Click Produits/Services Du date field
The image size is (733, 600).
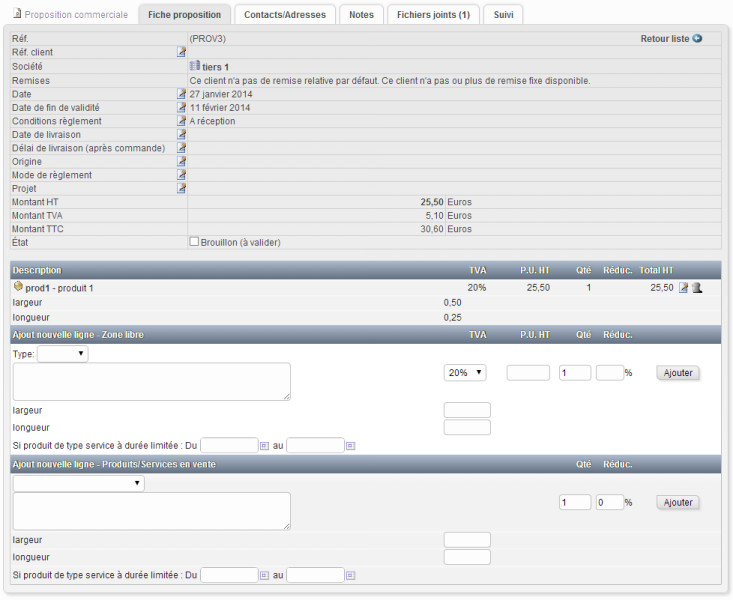tap(229, 575)
